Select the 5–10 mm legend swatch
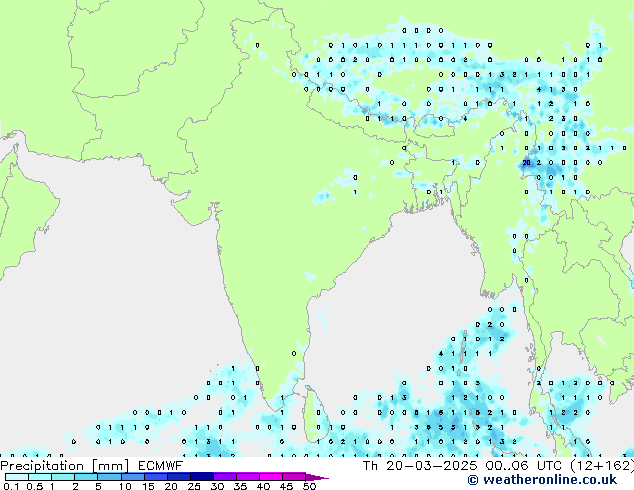This screenshot has width=634, height=490. click(109, 477)
